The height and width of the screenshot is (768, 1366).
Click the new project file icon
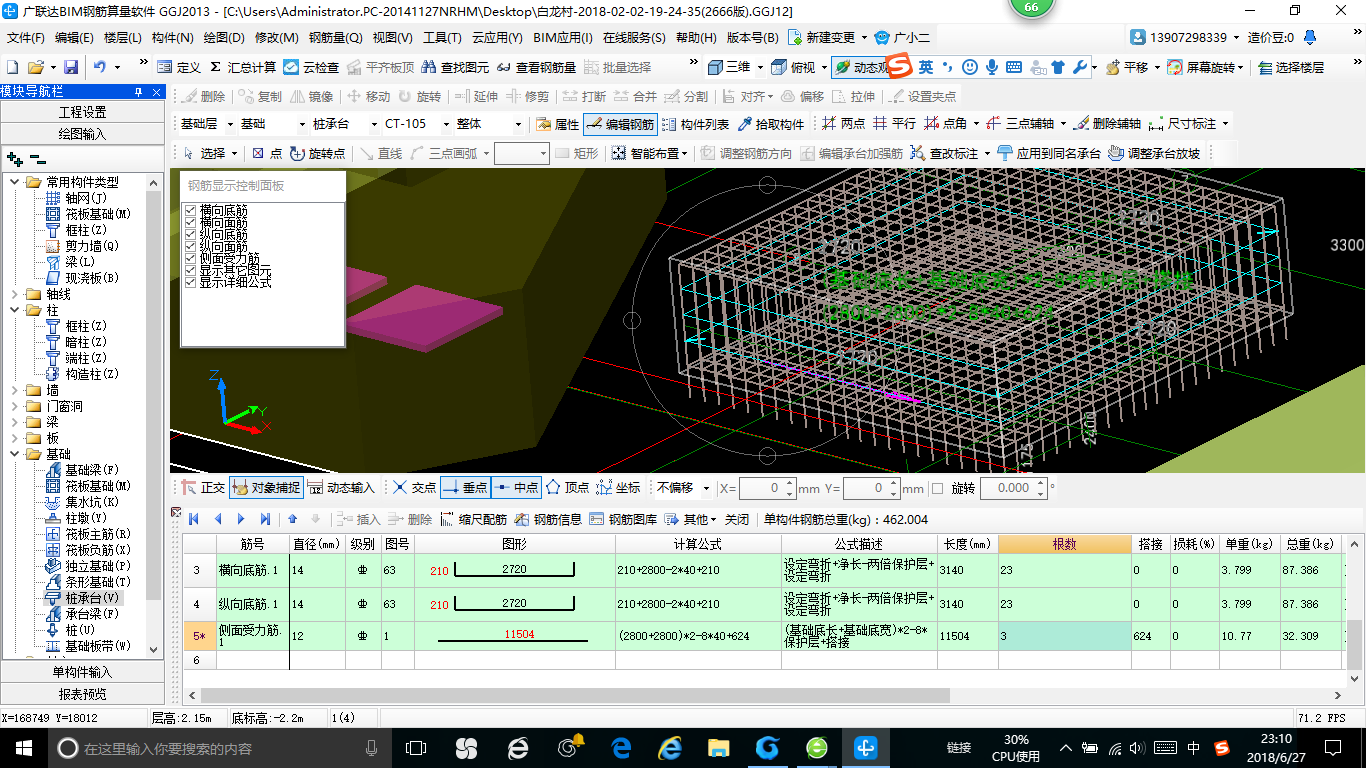click(13, 67)
